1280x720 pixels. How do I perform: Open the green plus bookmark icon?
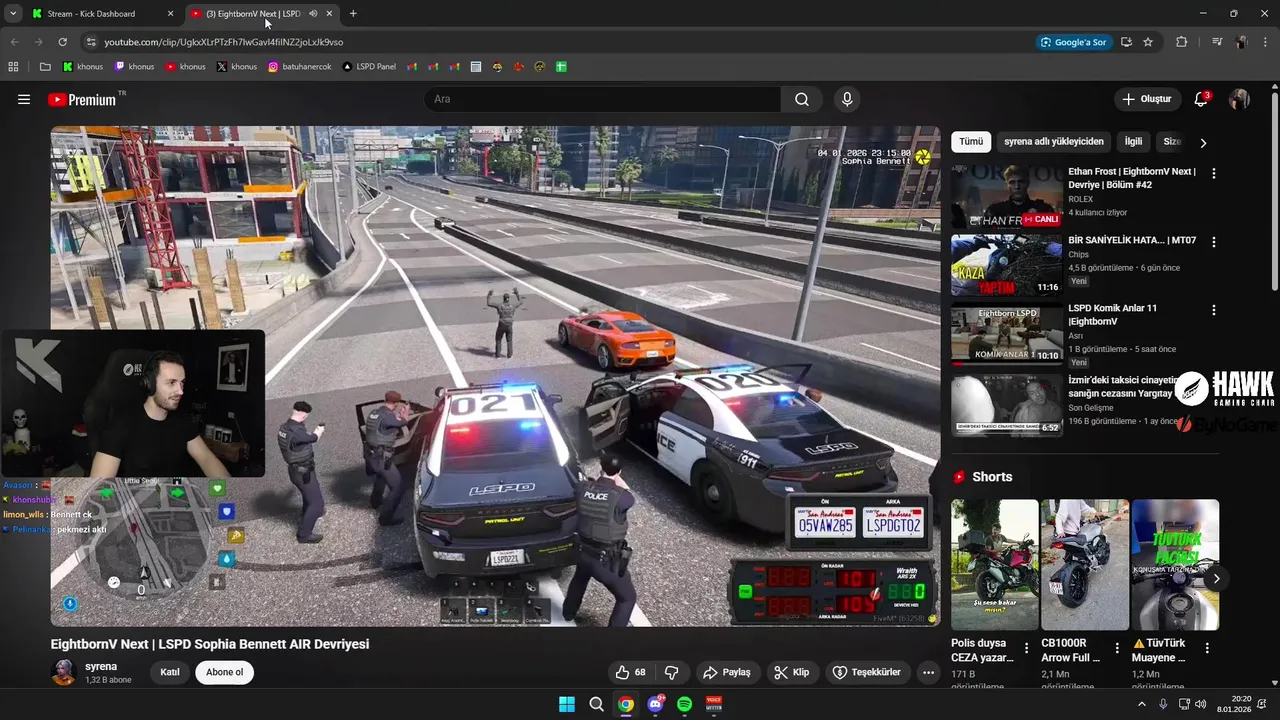click(561, 67)
